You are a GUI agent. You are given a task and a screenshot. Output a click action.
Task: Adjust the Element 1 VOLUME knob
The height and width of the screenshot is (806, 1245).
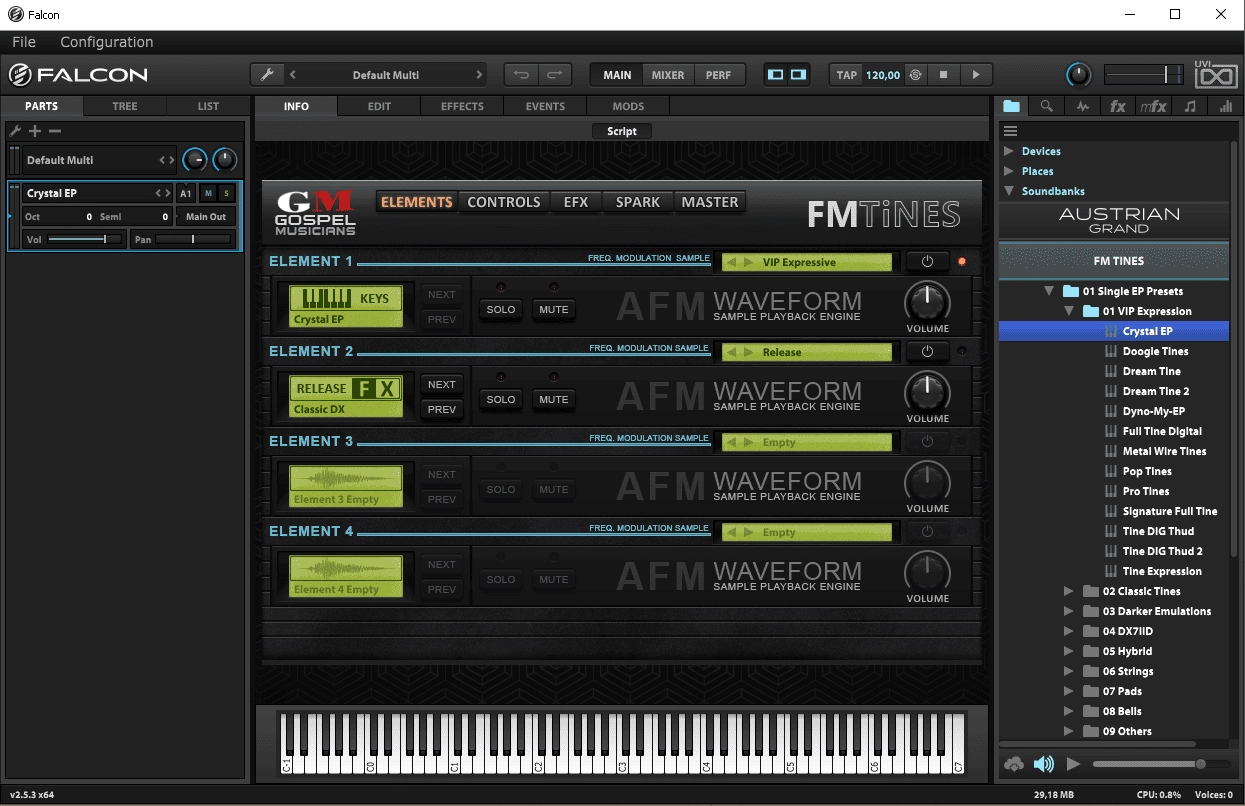[x=927, y=301]
